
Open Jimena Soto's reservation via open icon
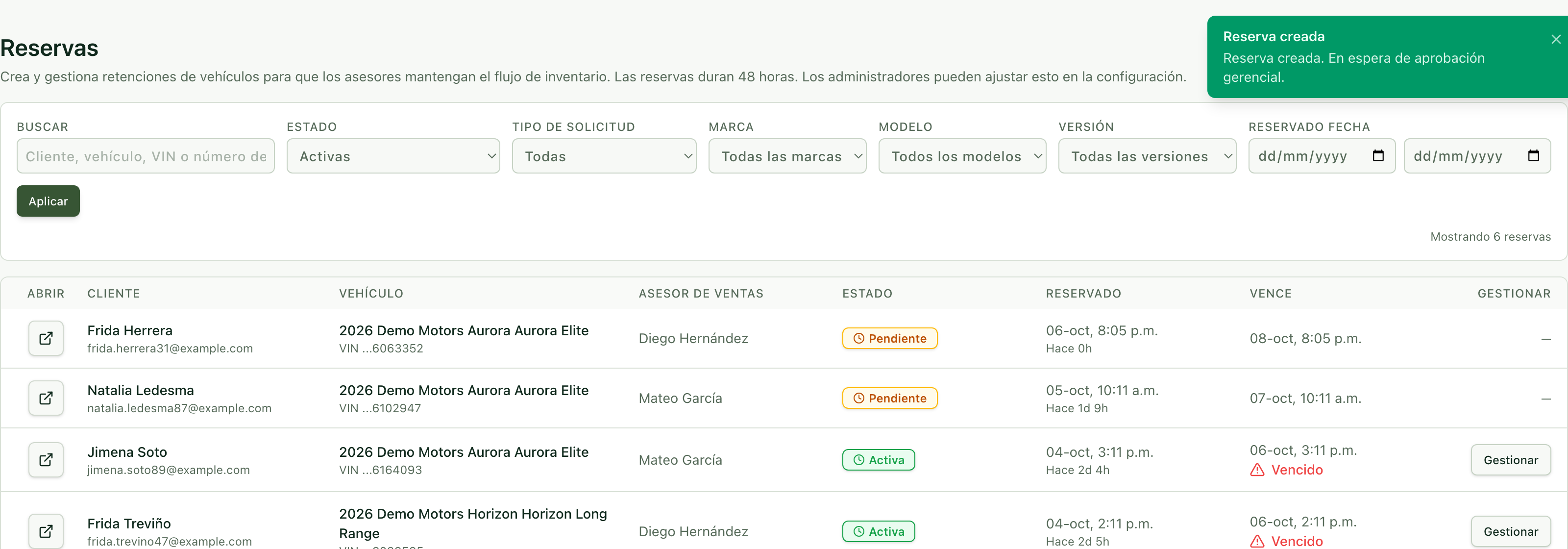pyautogui.click(x=46, y=459)
